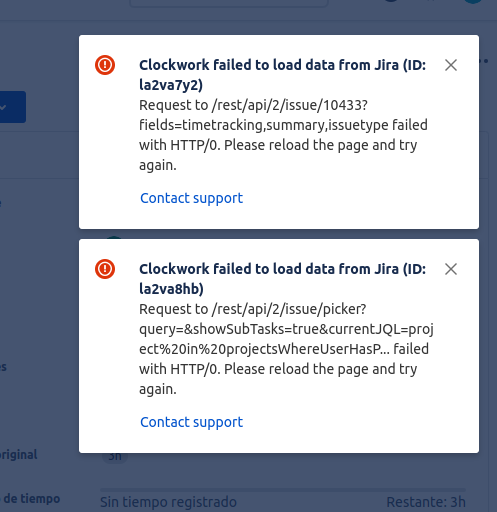This screenshot has height=512, width=497.
Task: Click the 'original' estimate field label
Action: (19, 455)
